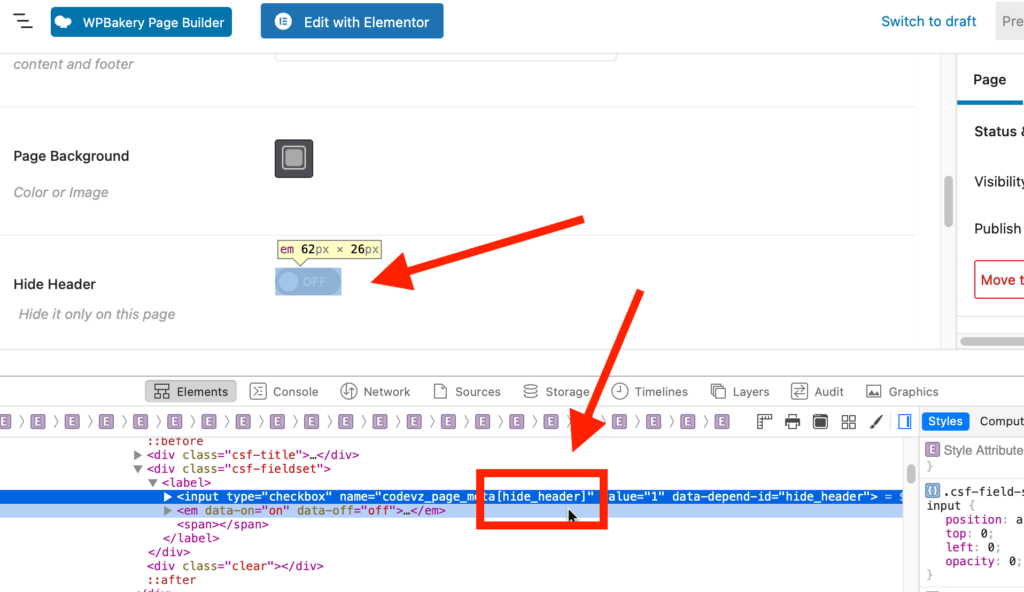Click the Switch to draft link

point(928,20)
